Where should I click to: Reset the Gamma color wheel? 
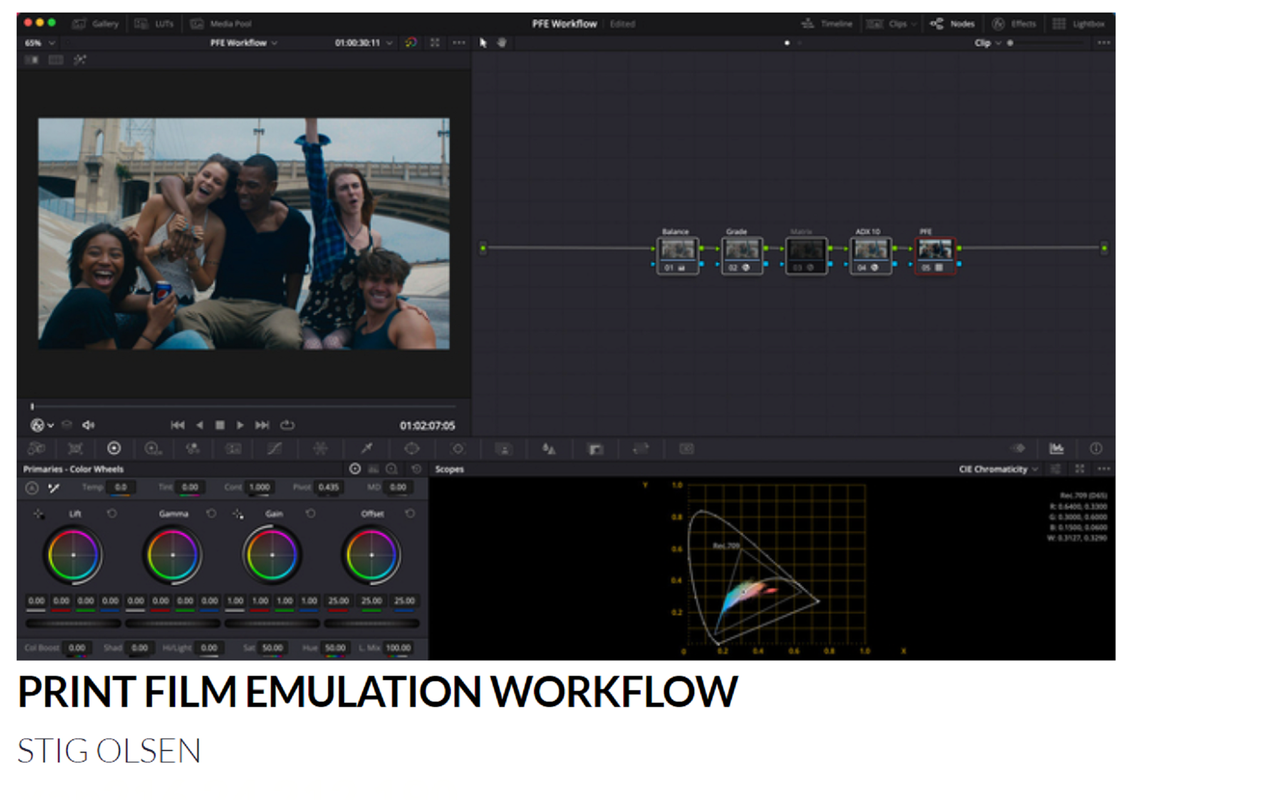(211, 514)
